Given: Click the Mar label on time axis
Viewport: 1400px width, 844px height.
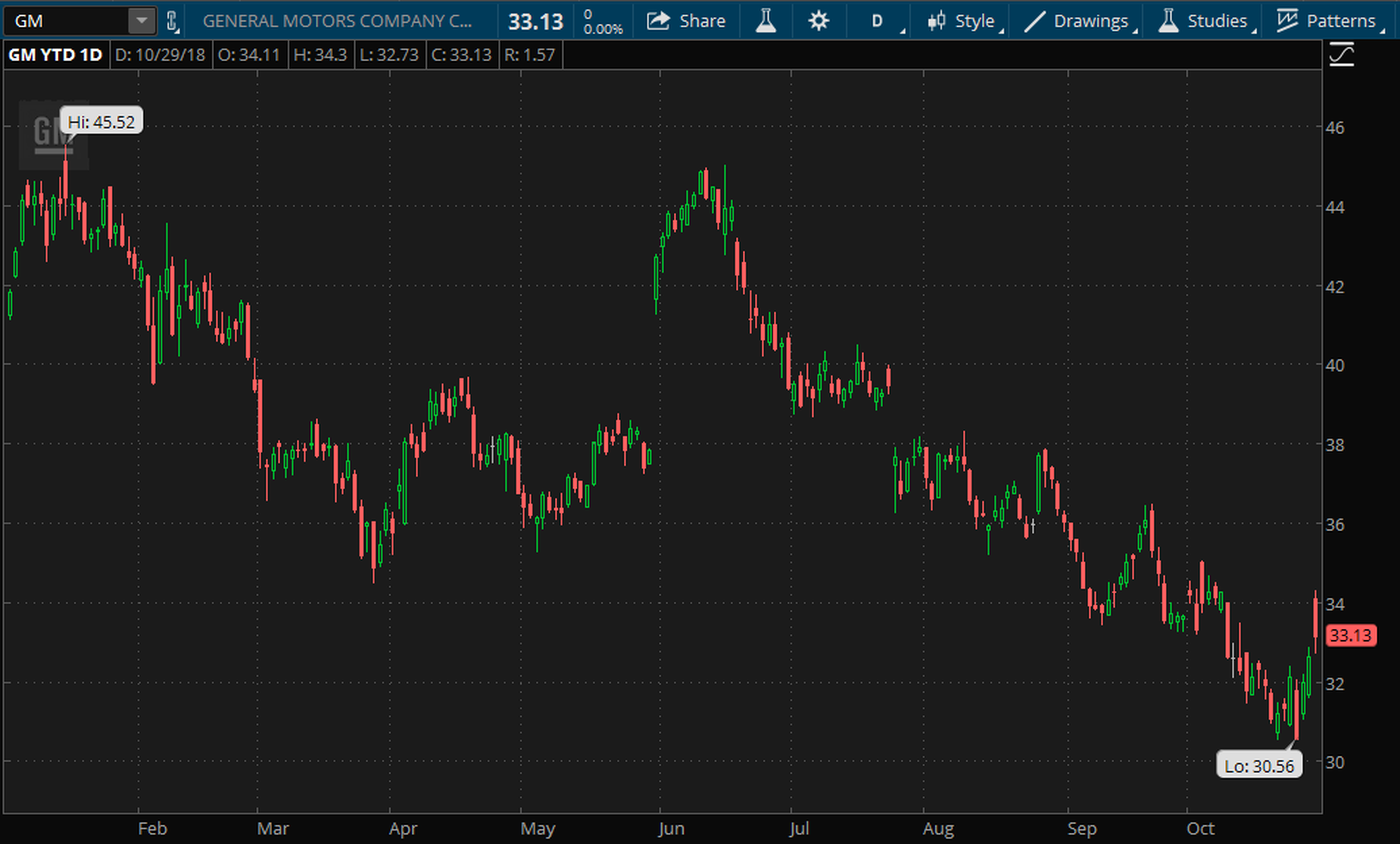Looking at the screenshot, I should [x=272, y=828].
